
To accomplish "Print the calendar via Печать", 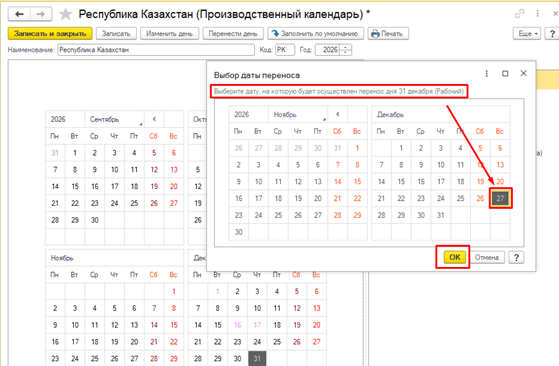I will click(388, 33).
